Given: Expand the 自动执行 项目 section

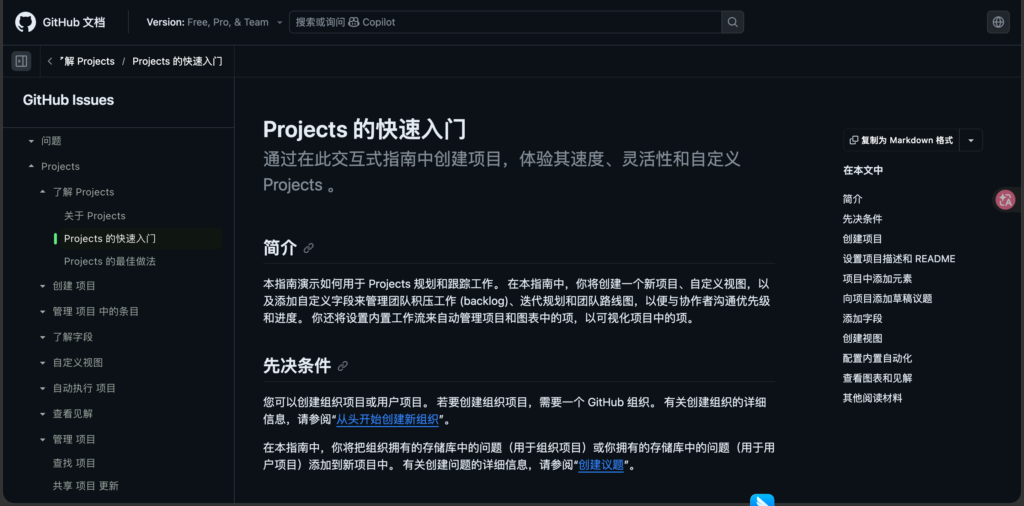Looking at the screenshot, I should tap(43, 388).
